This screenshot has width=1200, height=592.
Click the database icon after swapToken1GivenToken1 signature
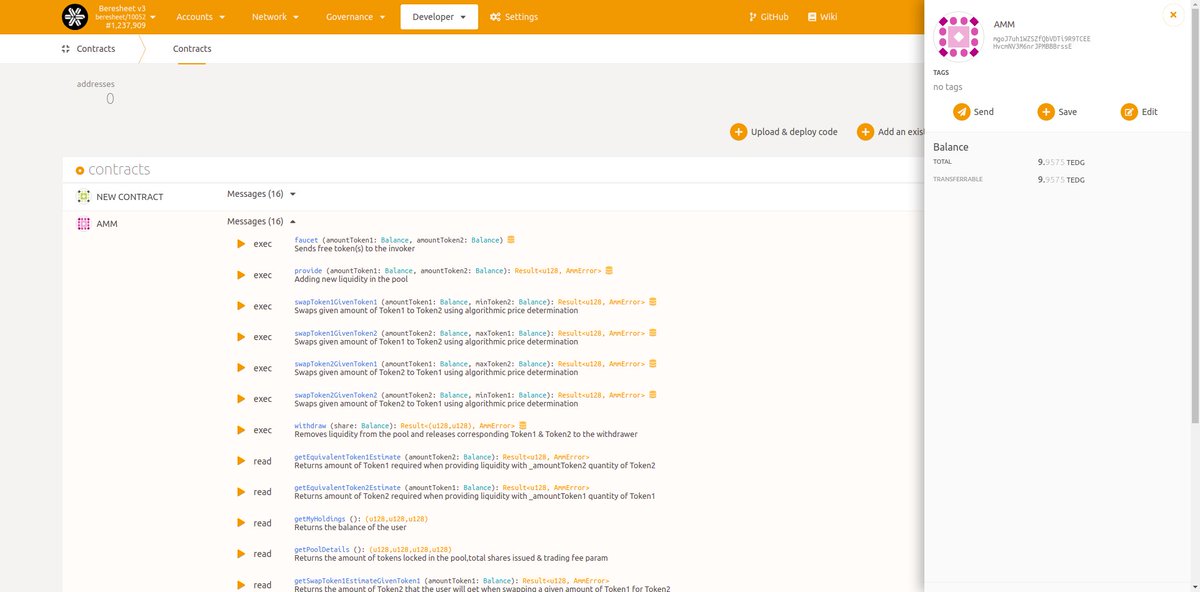coord(653,302)
